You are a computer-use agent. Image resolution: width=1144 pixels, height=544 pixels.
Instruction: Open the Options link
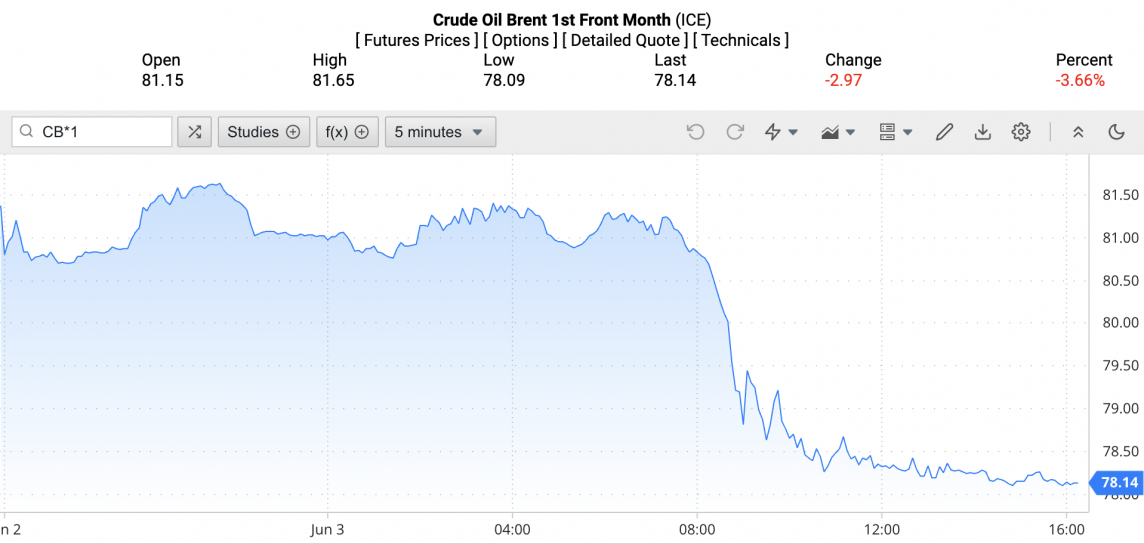[x=521, y=40]
